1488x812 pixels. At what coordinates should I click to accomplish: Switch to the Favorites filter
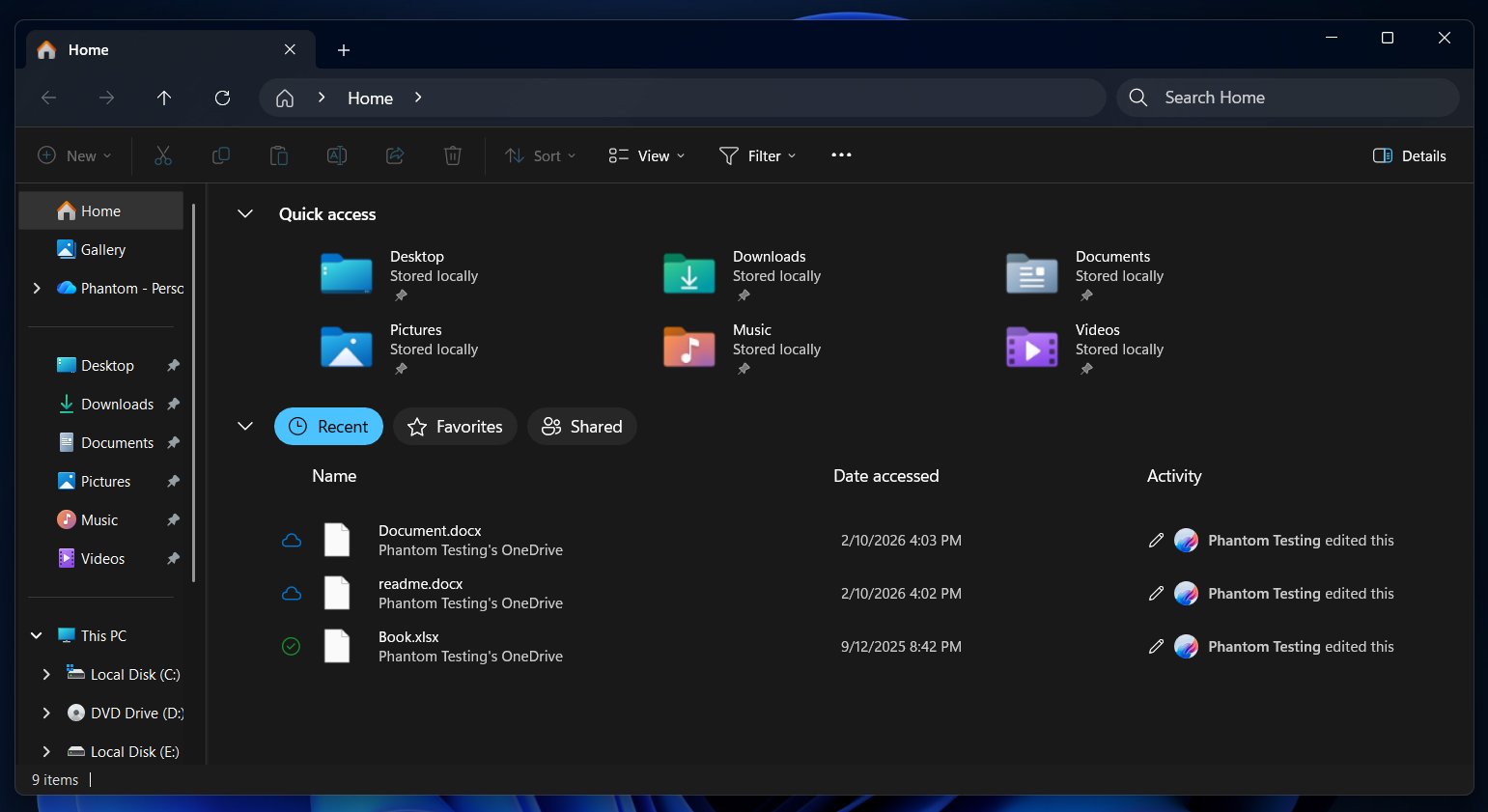[x=455, y=426]
